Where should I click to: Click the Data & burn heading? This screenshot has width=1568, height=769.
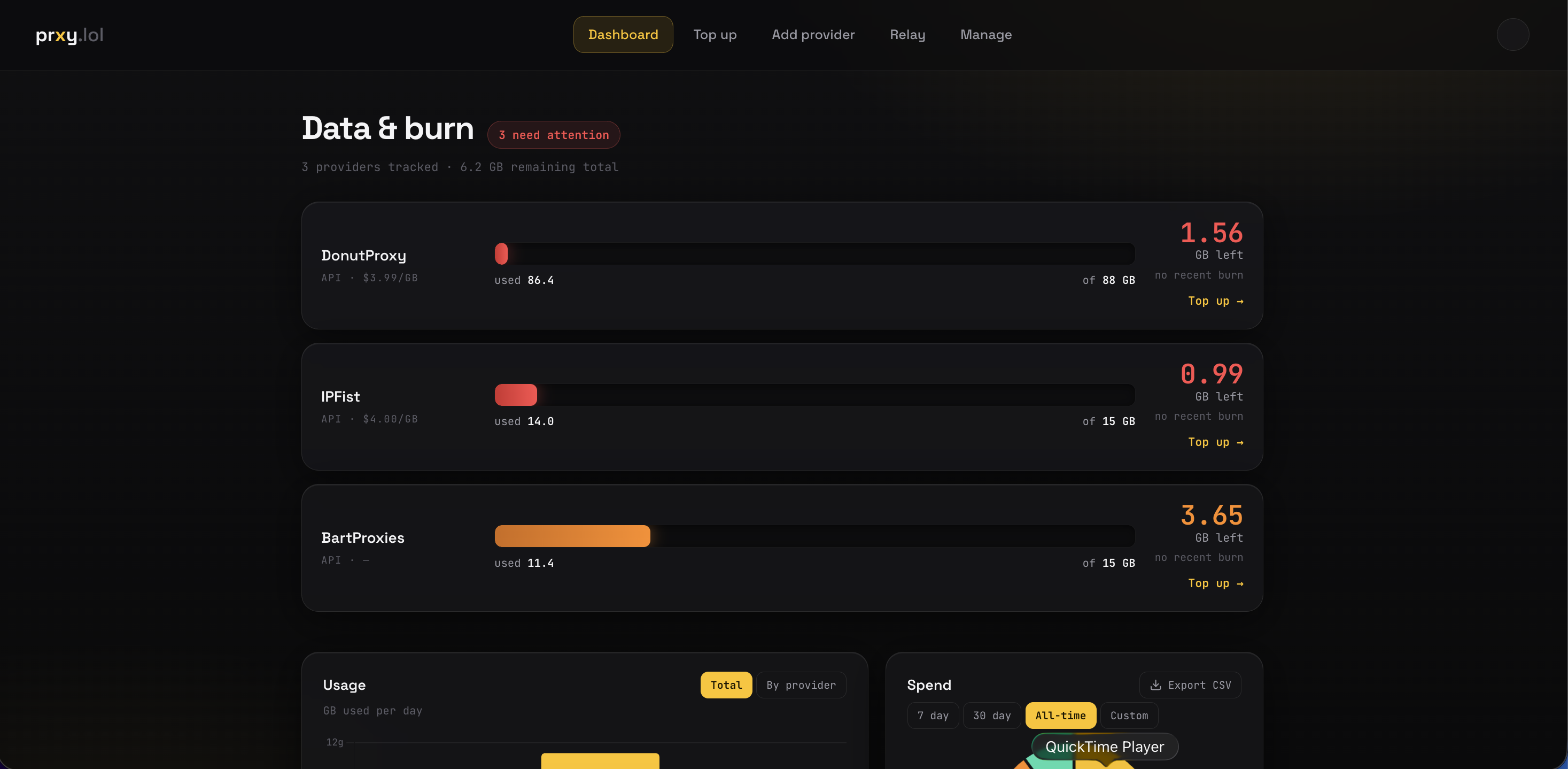point(388,128)
